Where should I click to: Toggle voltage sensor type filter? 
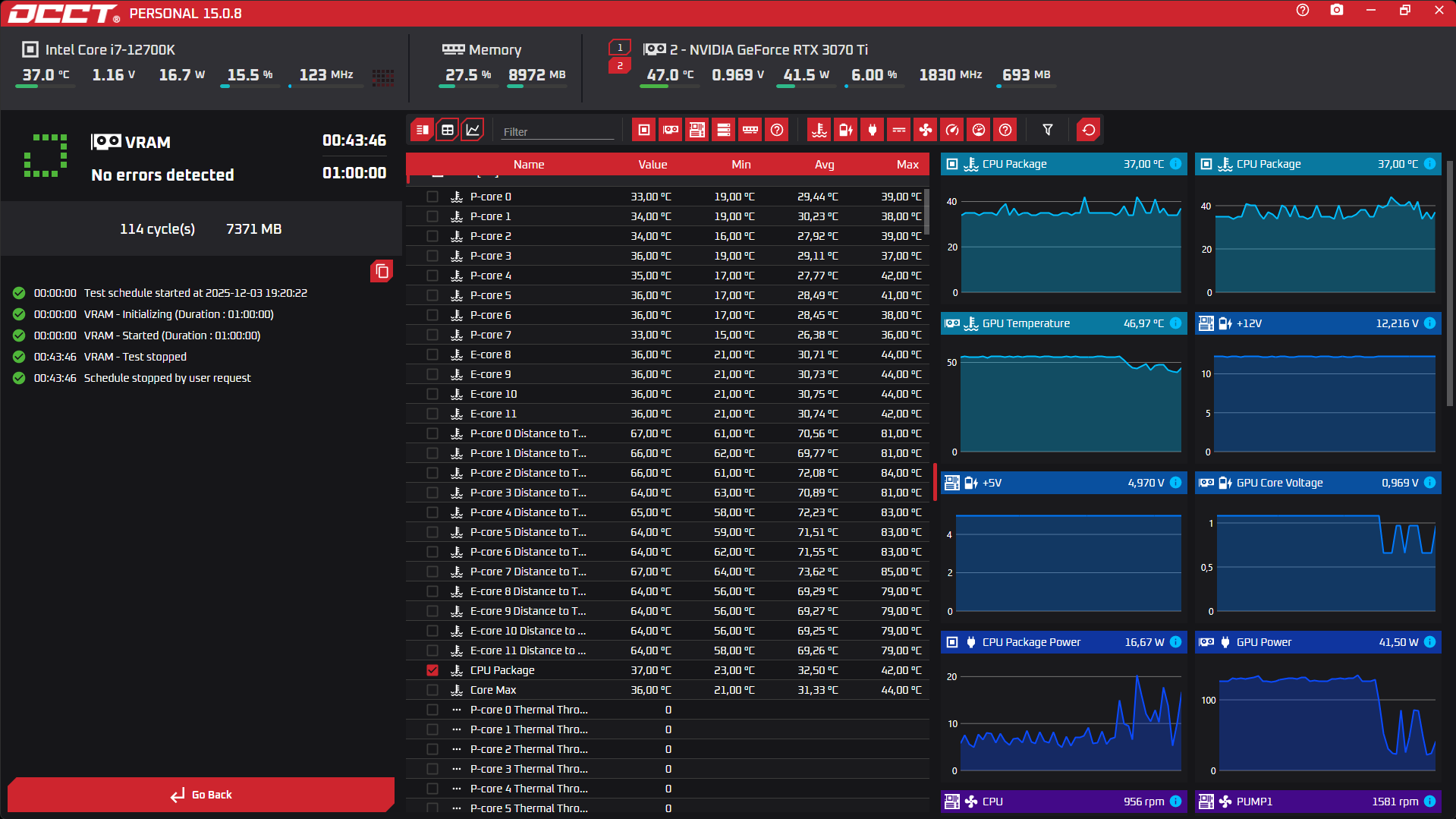pos(846,130)
